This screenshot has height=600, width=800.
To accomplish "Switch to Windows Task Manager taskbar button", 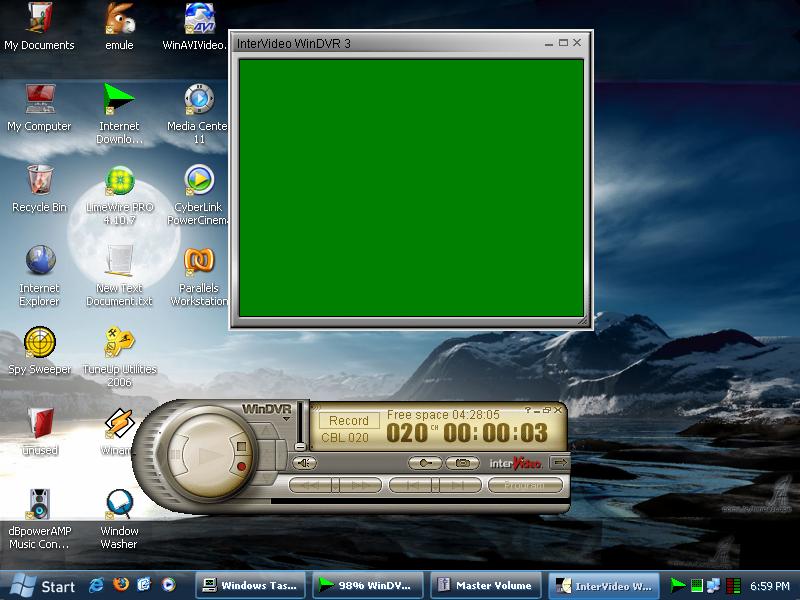I will (250, 586).
